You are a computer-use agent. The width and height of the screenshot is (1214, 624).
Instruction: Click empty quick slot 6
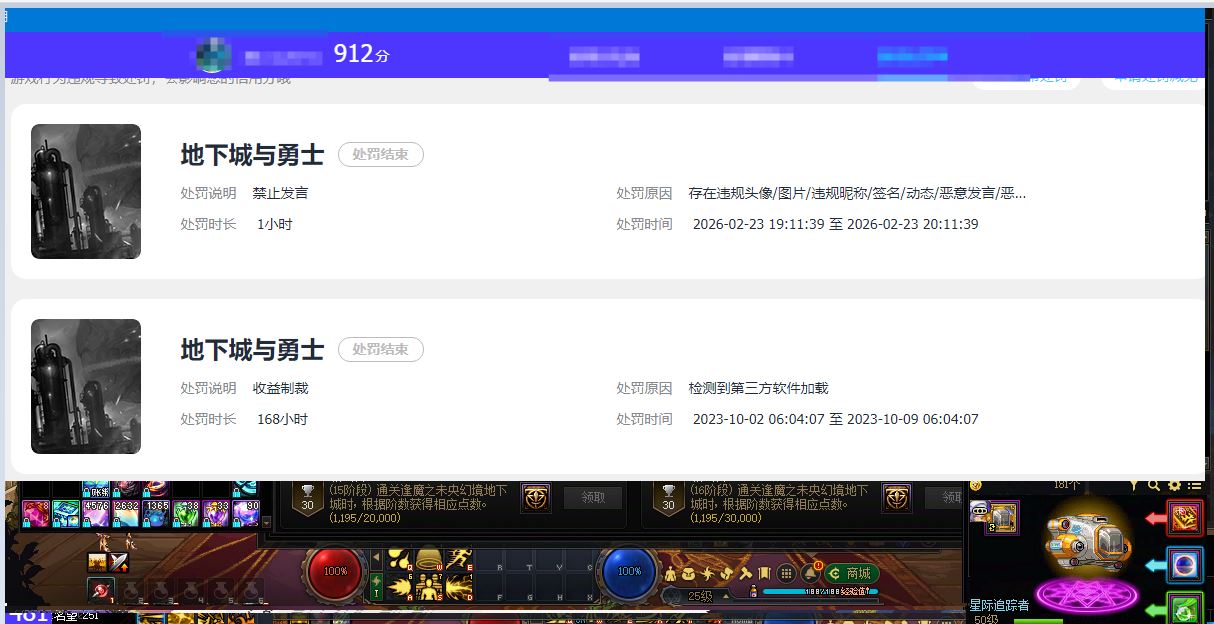tap(251, 590)
